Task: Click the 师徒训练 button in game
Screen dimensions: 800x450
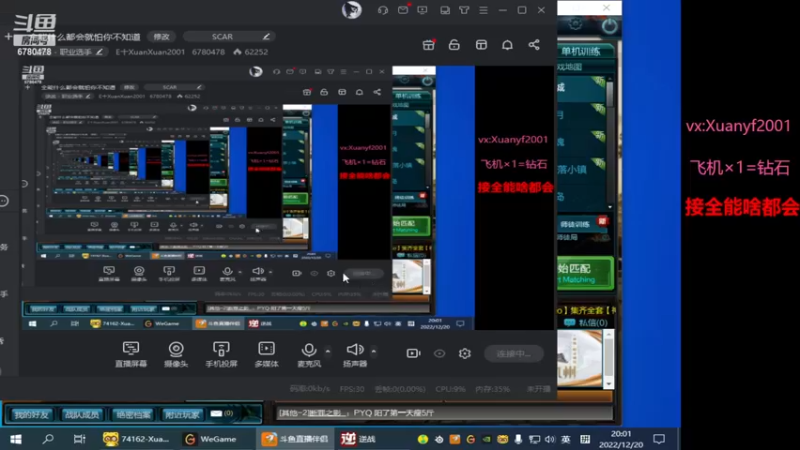Action: pos(581,224)
